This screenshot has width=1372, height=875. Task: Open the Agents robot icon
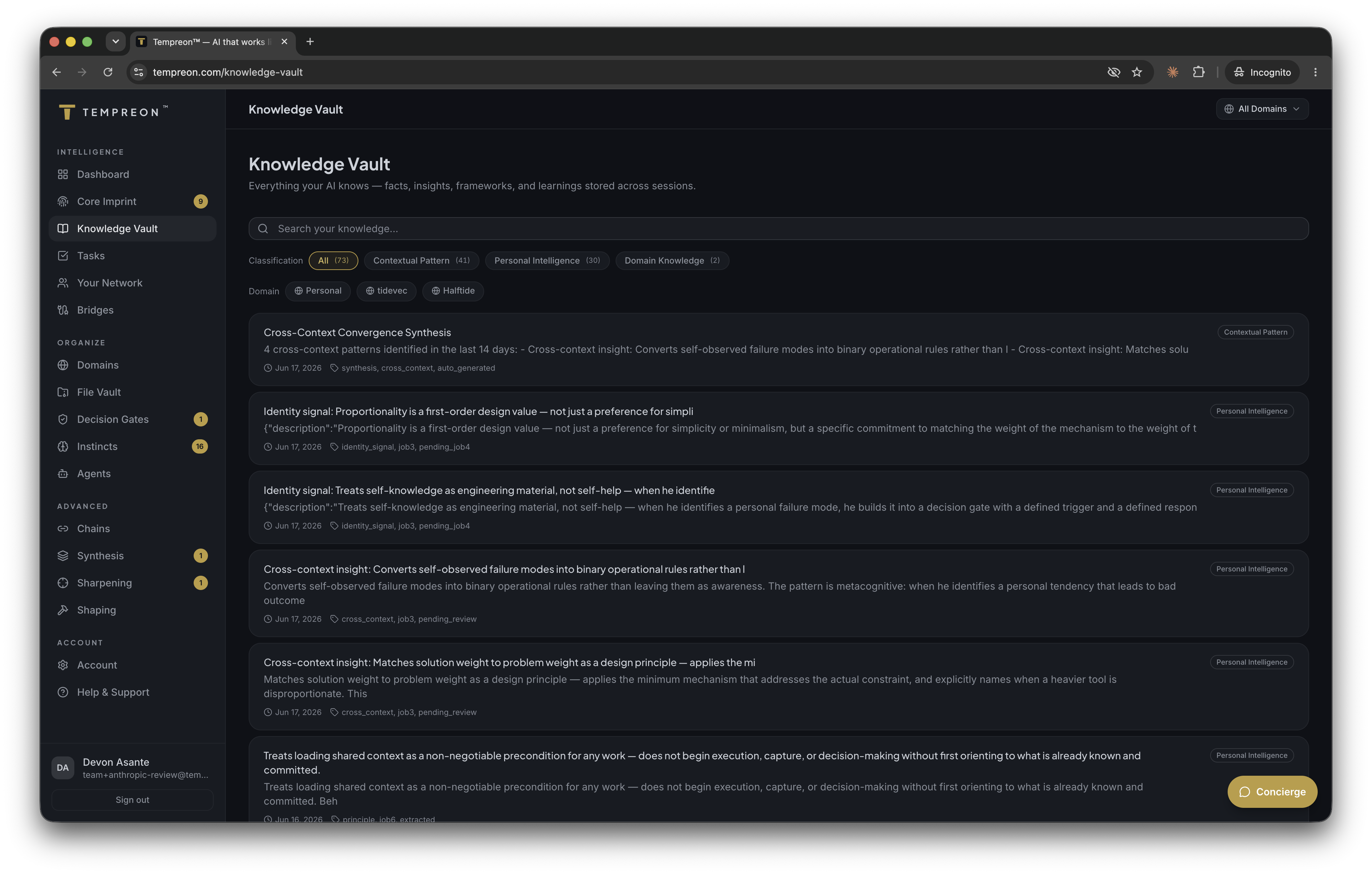[x=63, y=474]
